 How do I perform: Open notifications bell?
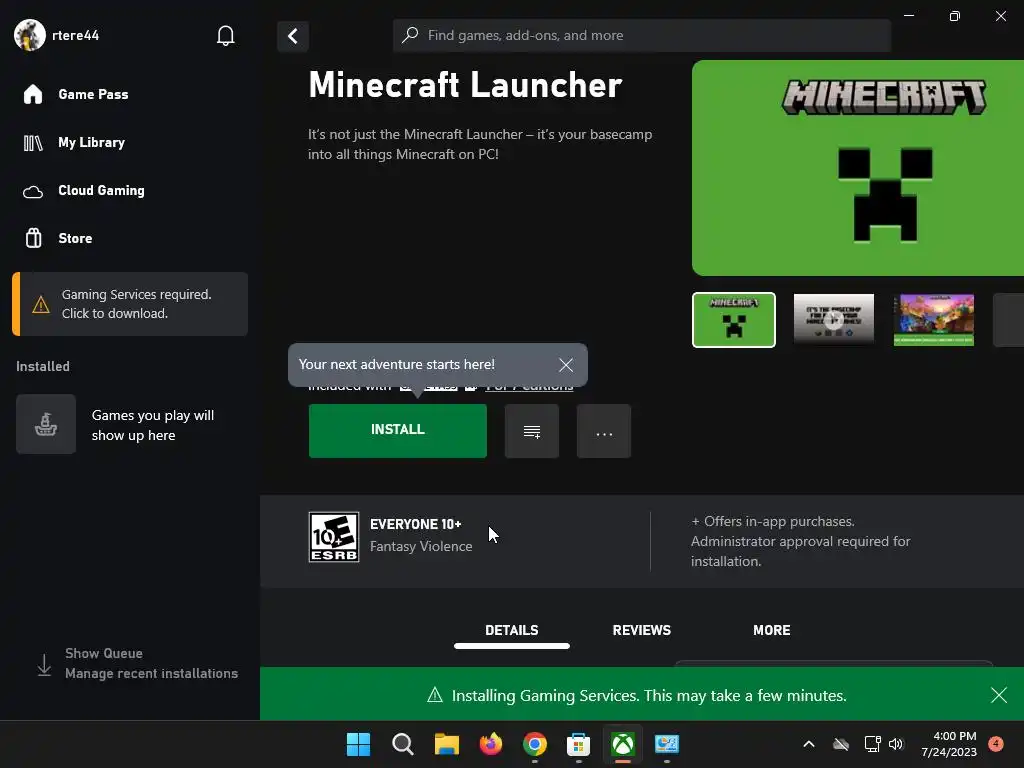pyautogui.click(x=225, y=35)
